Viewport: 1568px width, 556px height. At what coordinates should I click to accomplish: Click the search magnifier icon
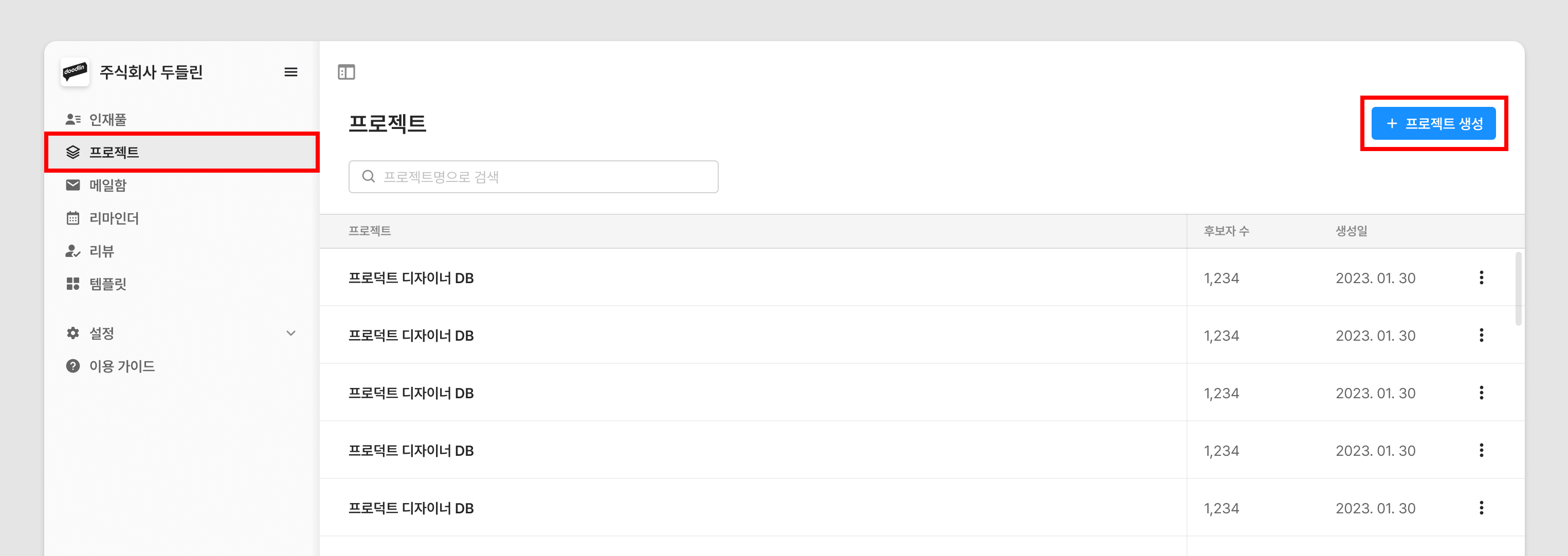tap(368, 176)
